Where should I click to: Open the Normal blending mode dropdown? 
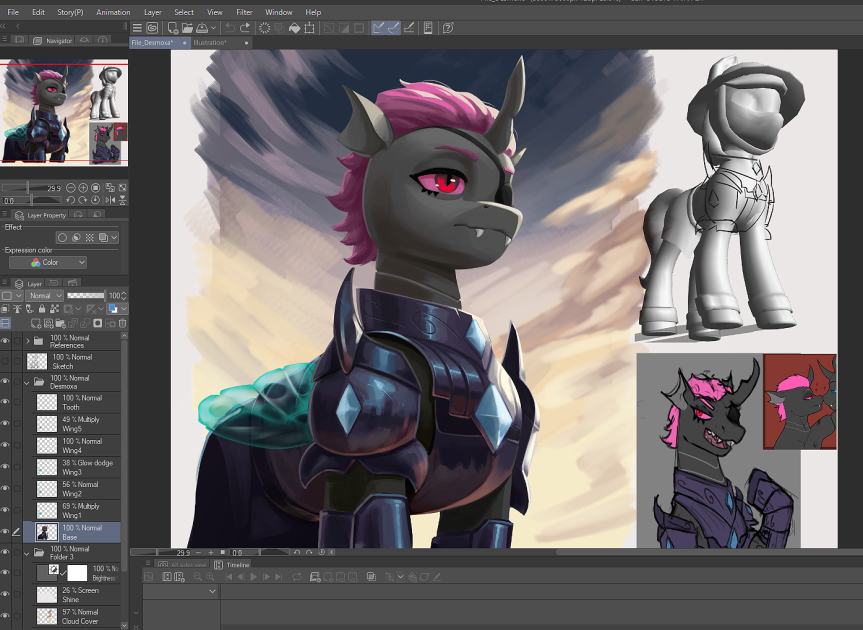(x=45, y=295)
